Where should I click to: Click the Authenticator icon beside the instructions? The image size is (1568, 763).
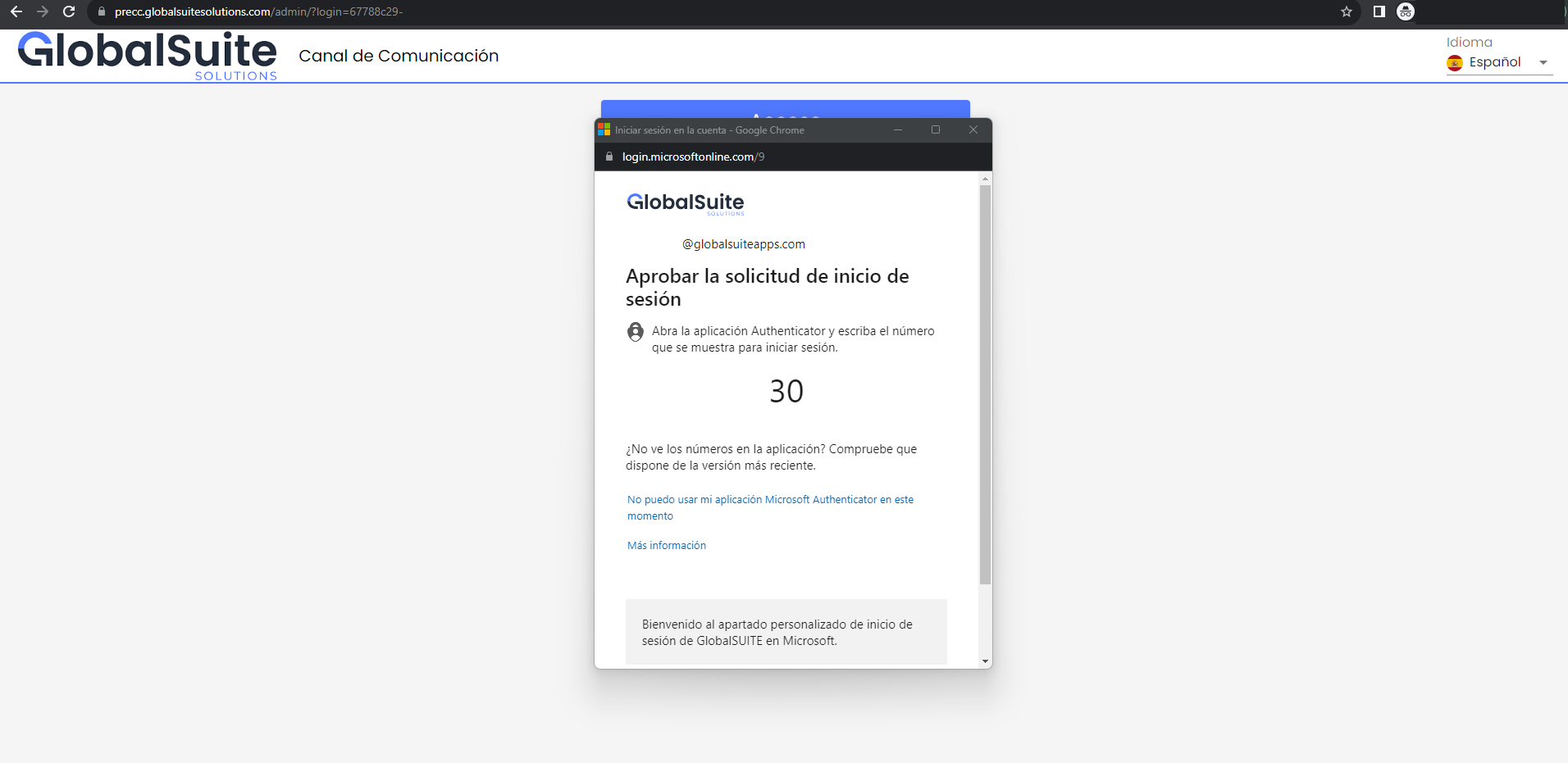[x=636, y=332]
